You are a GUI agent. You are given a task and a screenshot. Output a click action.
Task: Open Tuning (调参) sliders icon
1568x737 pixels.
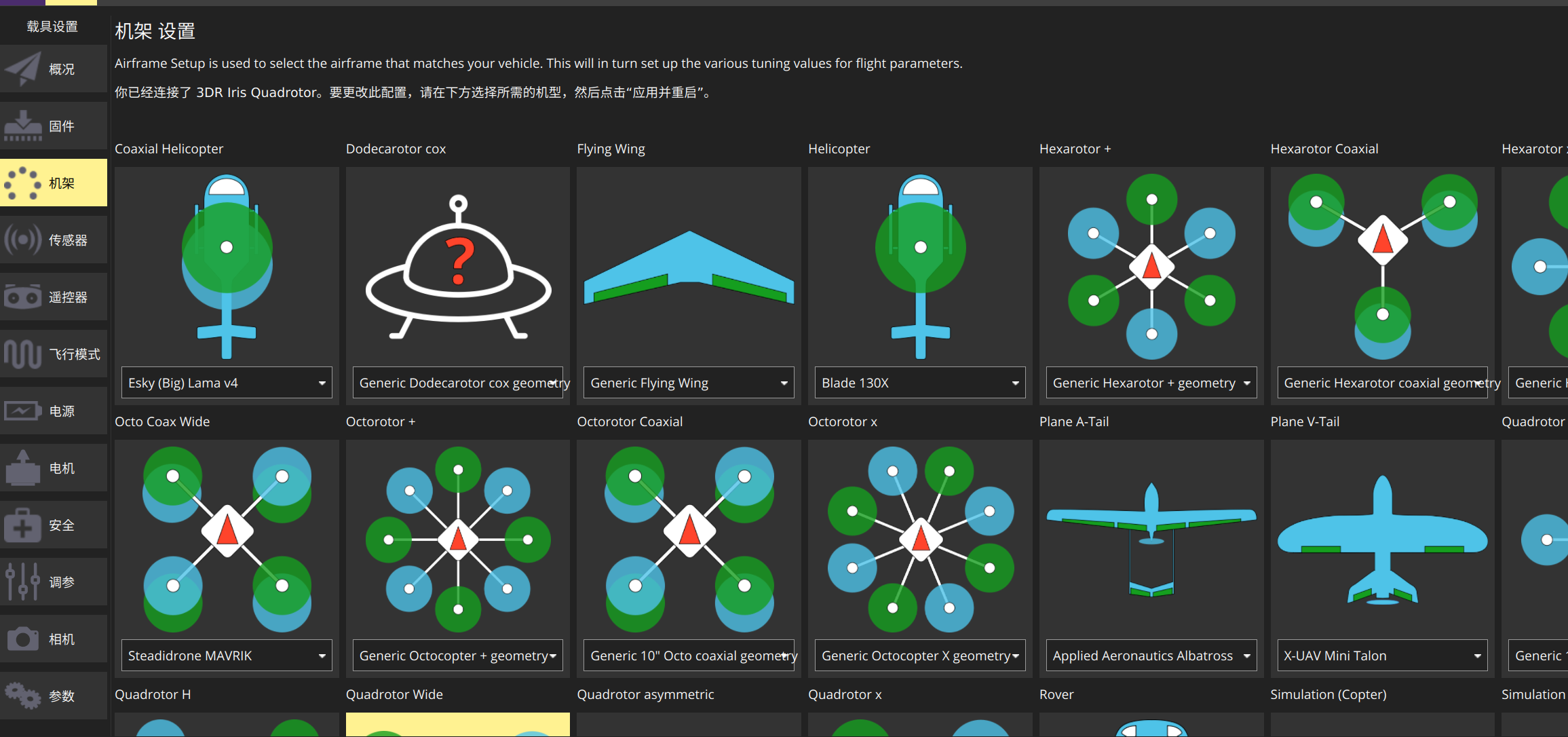(x=23, y=582)
